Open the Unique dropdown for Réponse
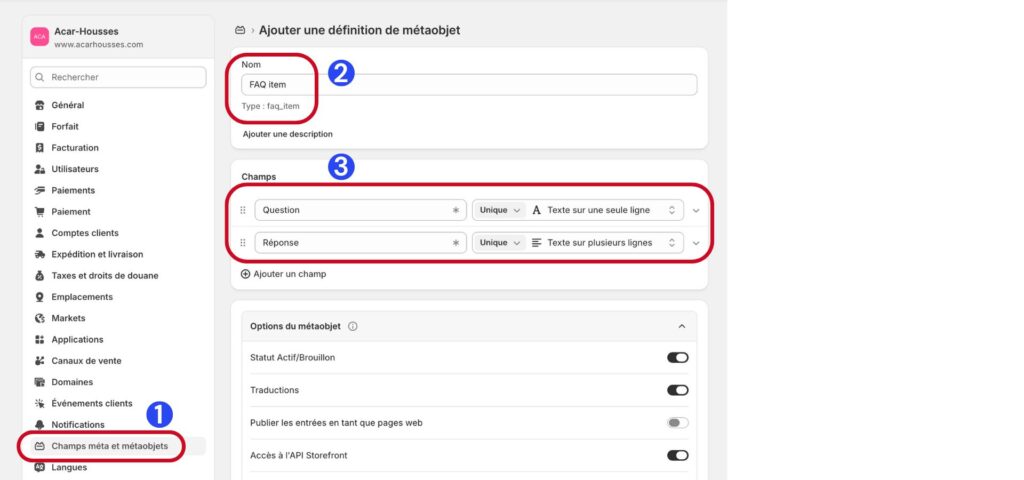1024x480 pixels. (500, 243)
